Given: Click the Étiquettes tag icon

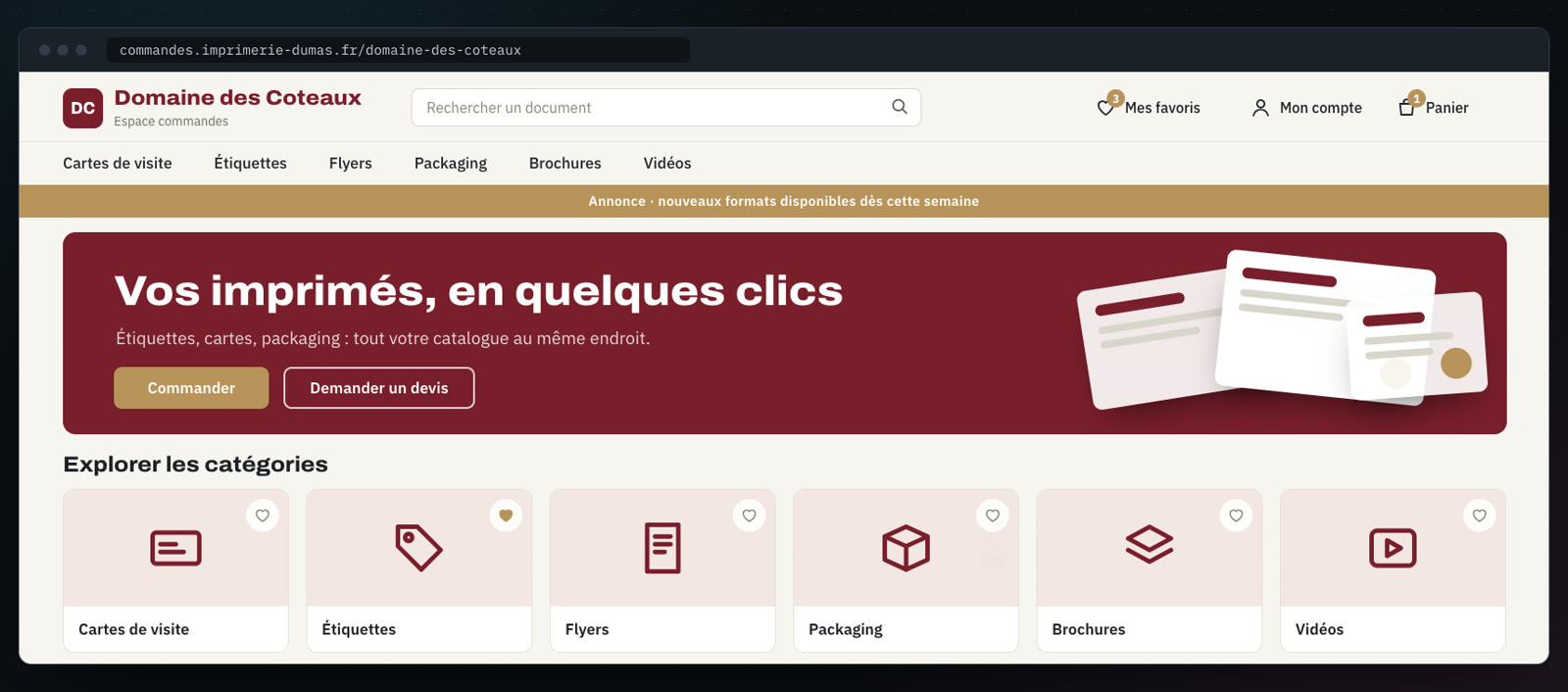Looking at the screenshot, I should (418, 548).
